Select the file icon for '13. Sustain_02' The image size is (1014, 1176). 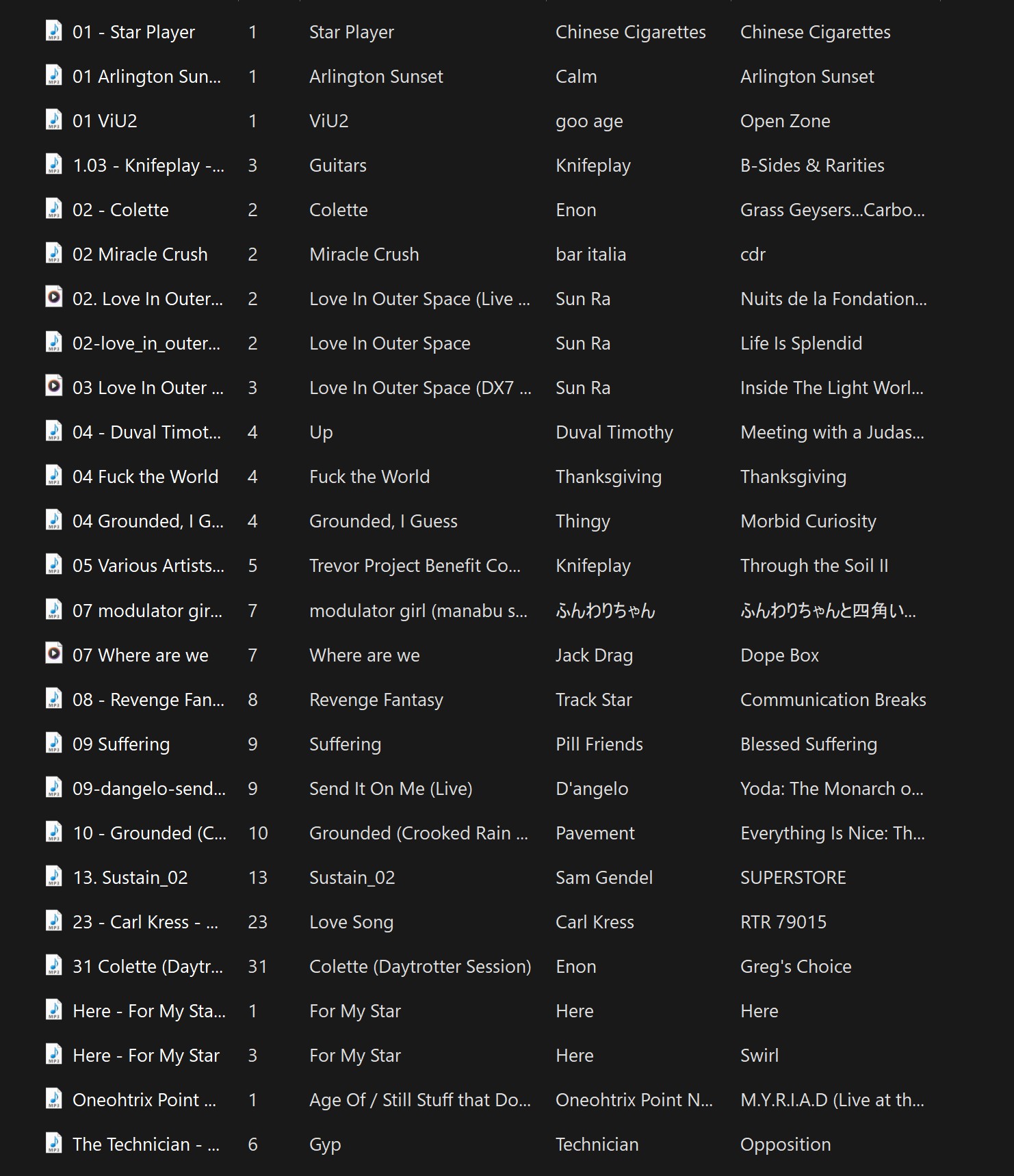click(53, 876)
